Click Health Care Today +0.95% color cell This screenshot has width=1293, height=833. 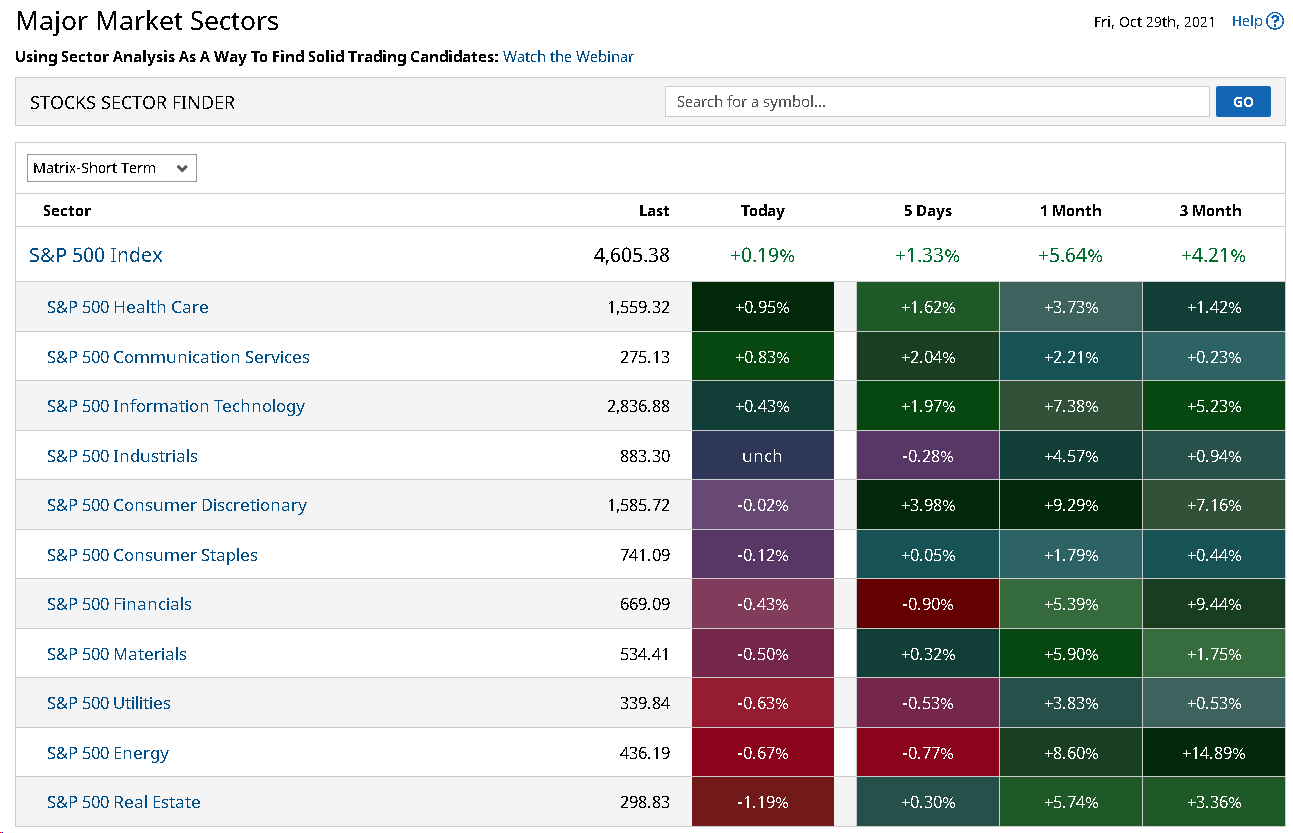point(763,307)
